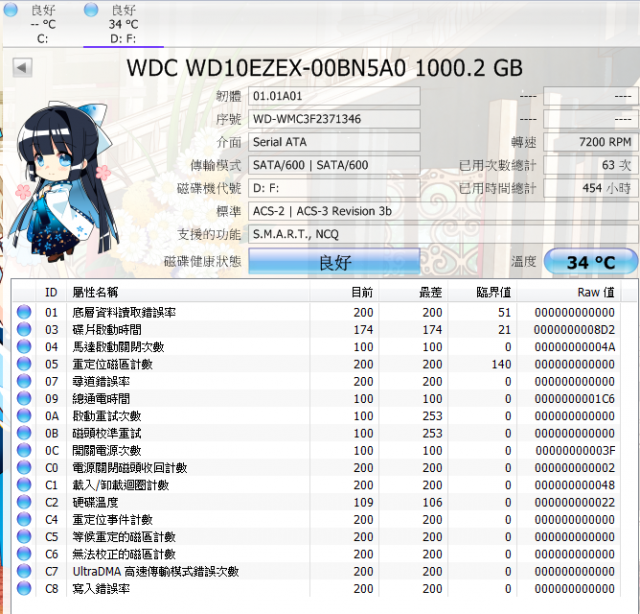The width and height of the screenshot is (640, 614).
Task: Click status icon of attribute 01 row
Action: coord(24,312)
